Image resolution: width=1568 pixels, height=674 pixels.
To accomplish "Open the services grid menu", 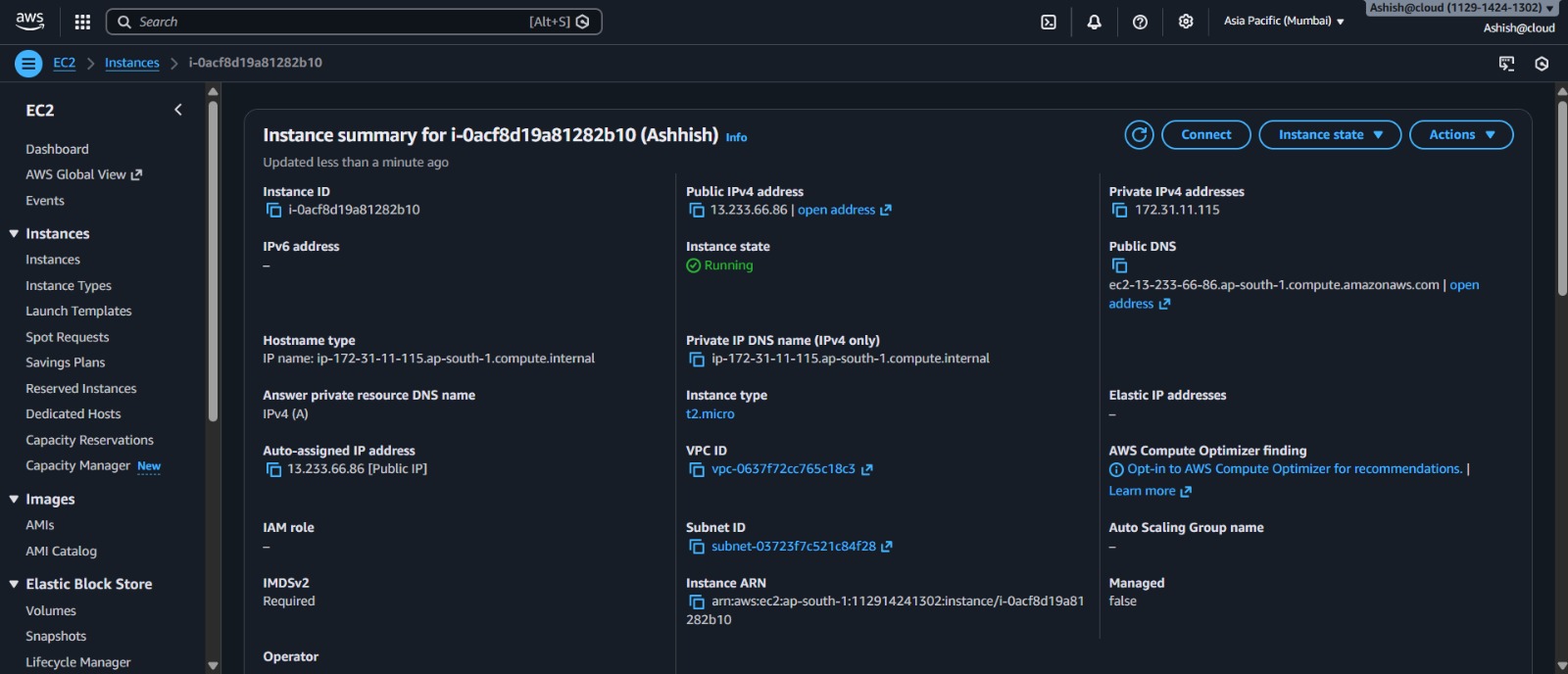I will click(82, 22).
